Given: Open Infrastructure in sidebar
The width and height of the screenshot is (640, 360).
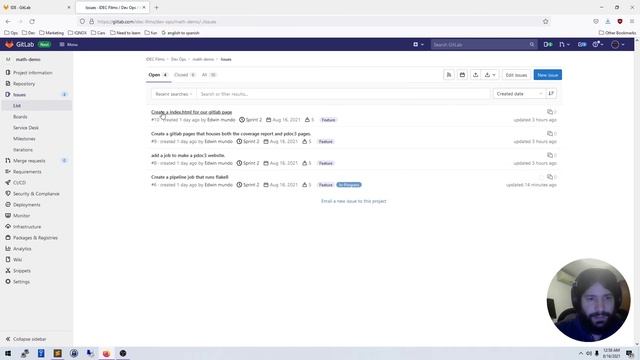Looking at the screenshot, I should tap(27, 227).
